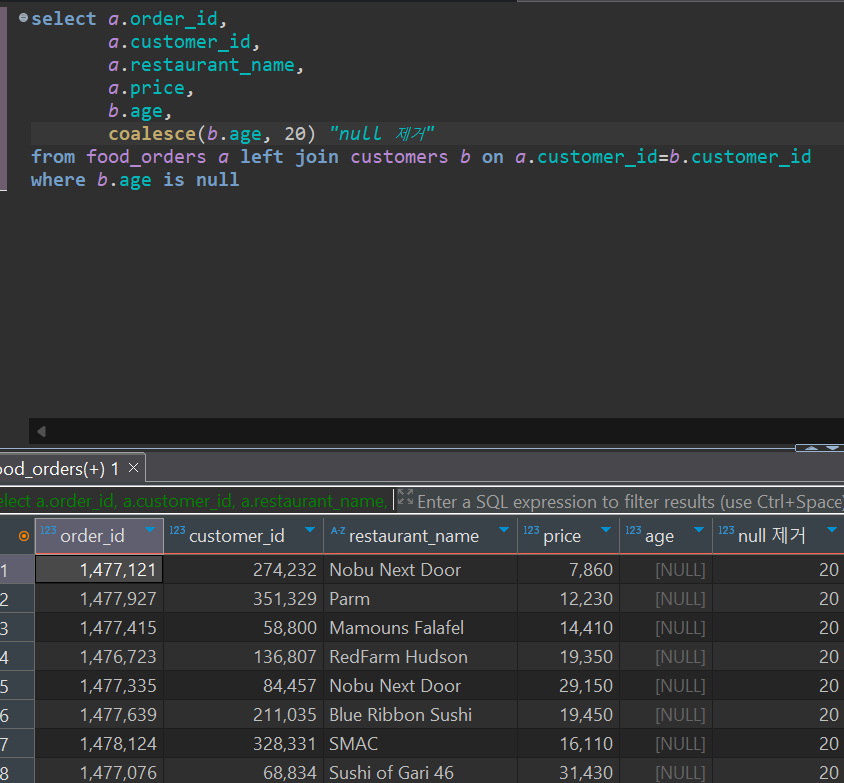Click the expand filter panel icon in filter bar
The height and width of the screenshot is (783, 844).
(x=405, y=495)
